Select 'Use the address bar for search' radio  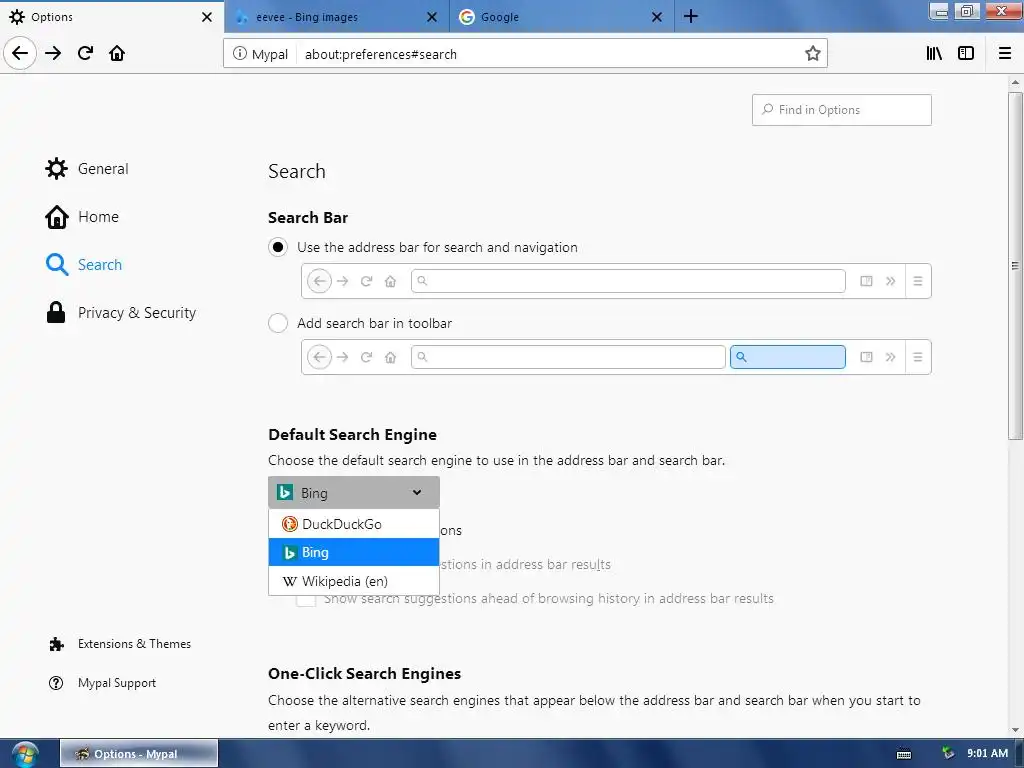[x=278, y=247]
